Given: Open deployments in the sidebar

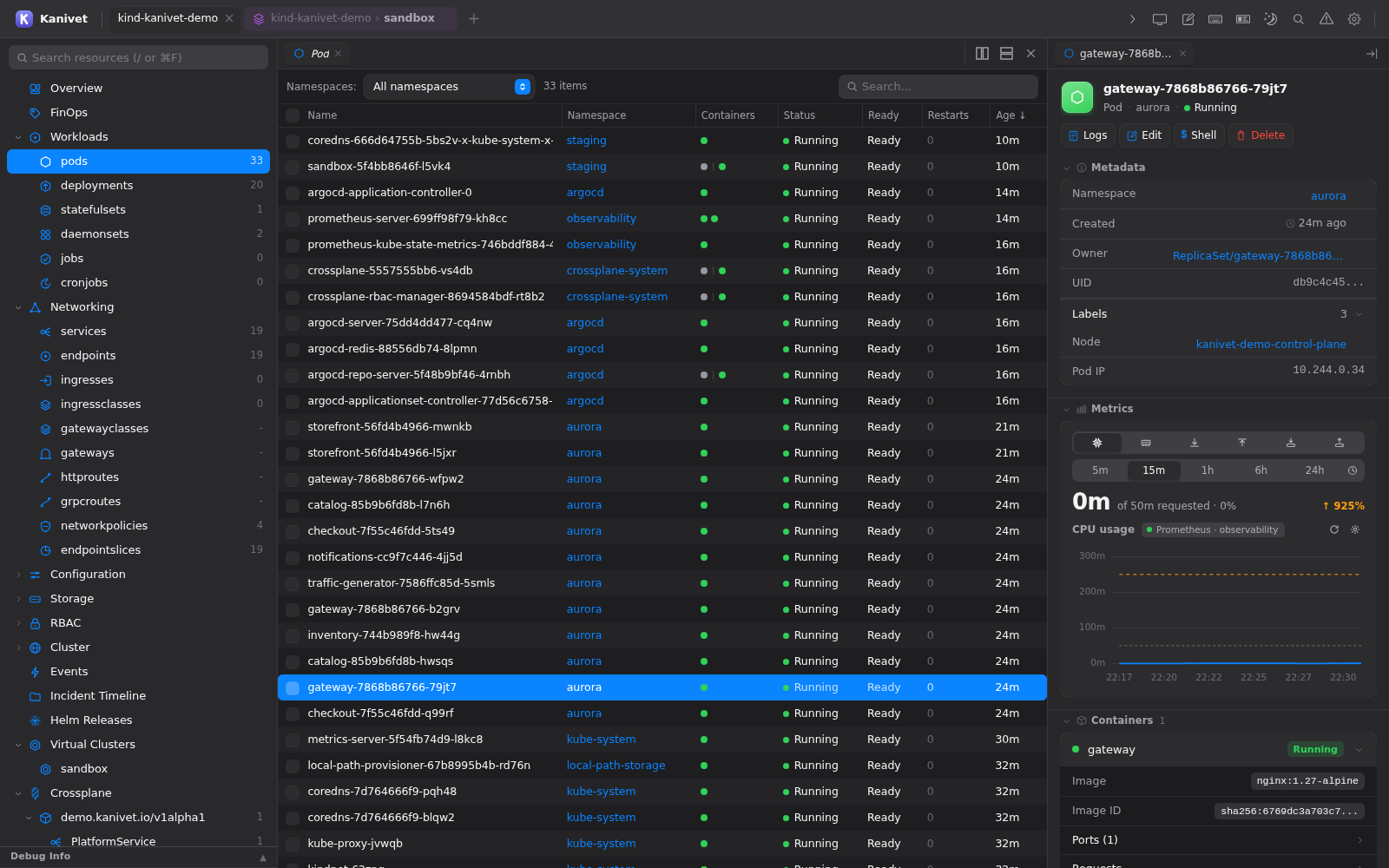Looking at the screenshot, I should coord(139,186).
